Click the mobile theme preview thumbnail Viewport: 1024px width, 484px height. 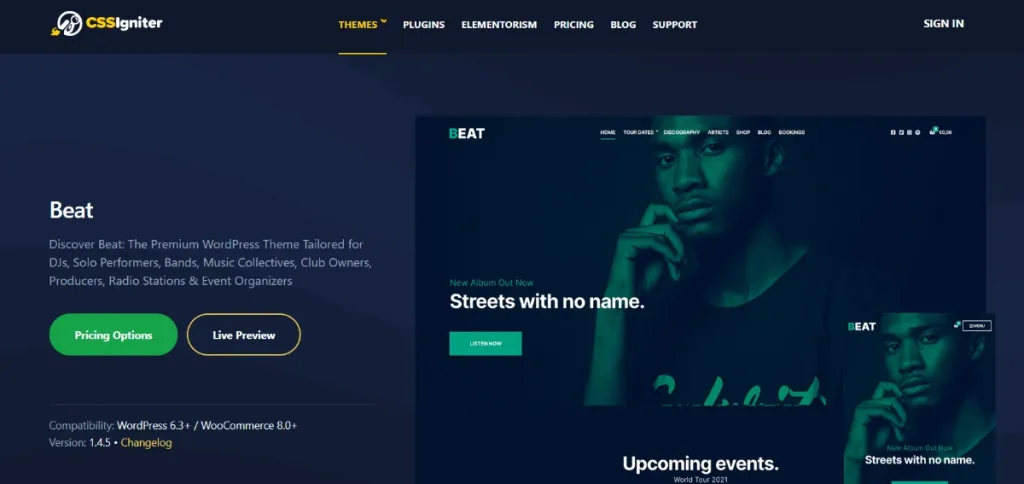(919, 398)
